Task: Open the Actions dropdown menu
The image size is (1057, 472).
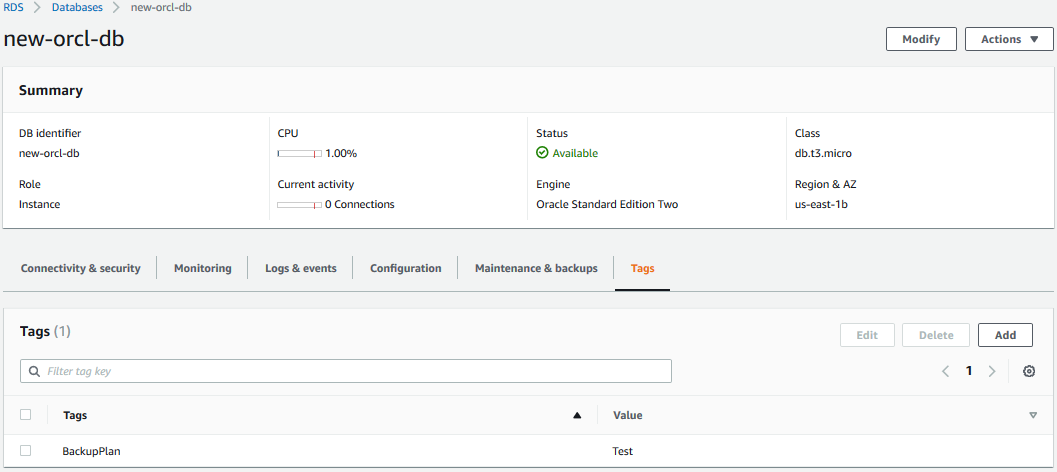Action: click(x=1008, y=39)
